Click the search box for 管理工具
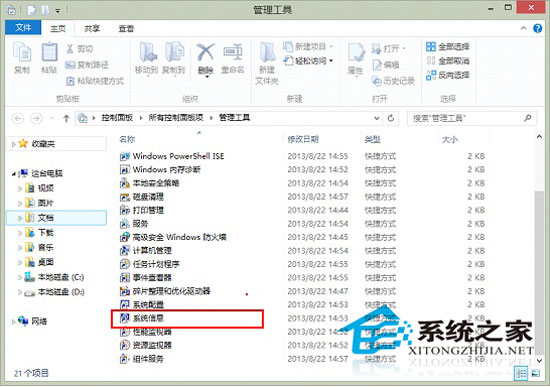 pyautogui.click(x=471, y=118)
